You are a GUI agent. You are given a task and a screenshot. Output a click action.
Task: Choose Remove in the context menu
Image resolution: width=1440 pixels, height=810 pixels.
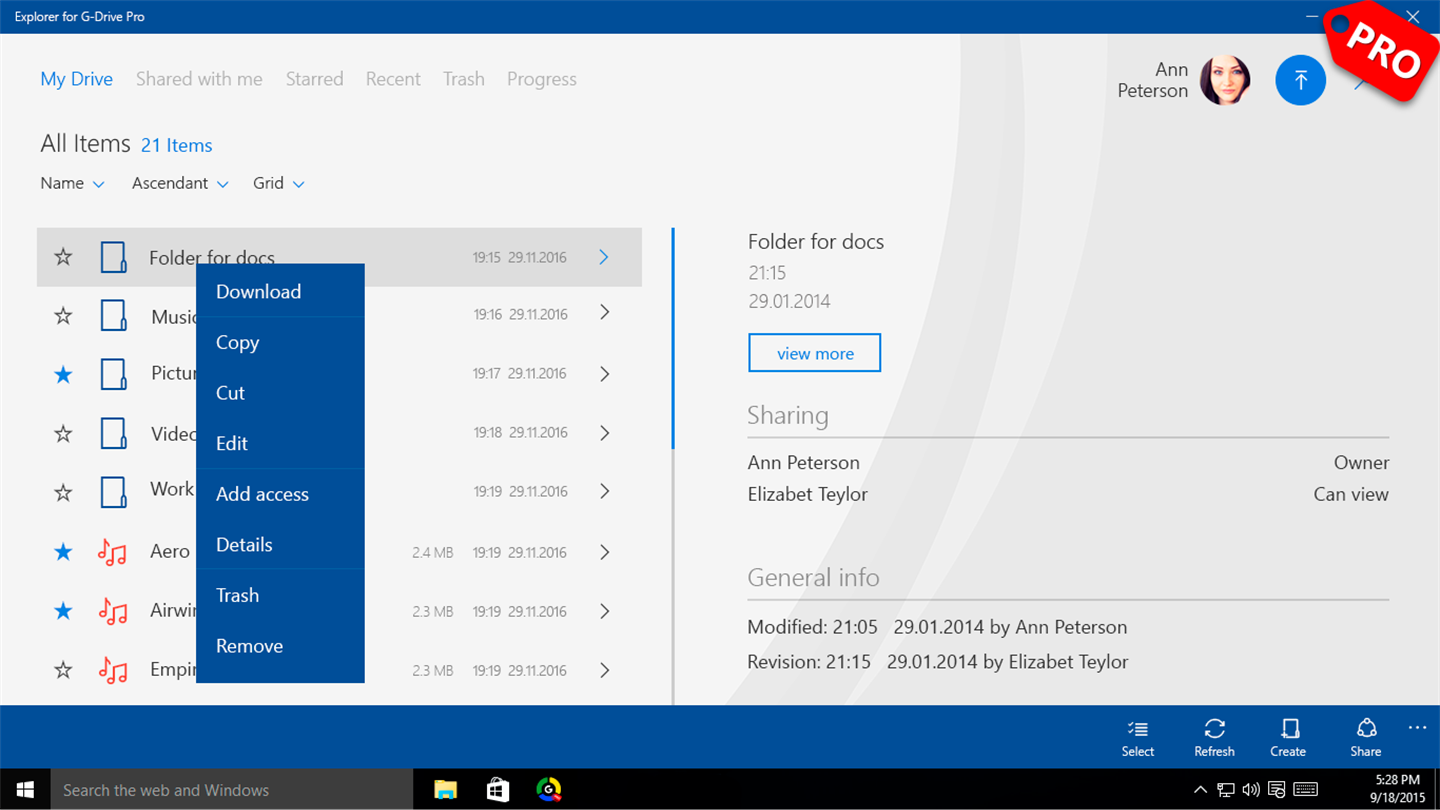280,646
